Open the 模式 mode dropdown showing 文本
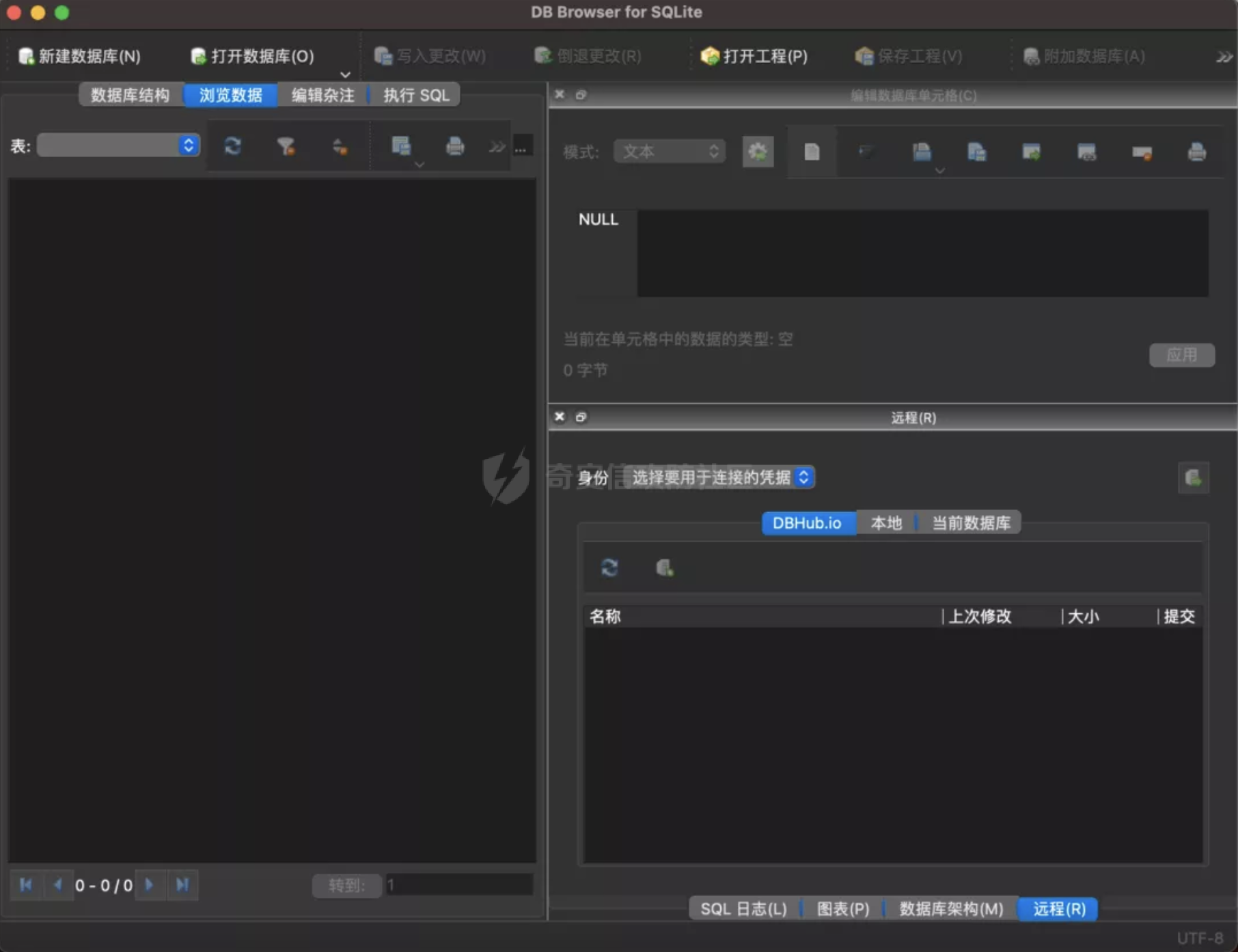1238x952 pixels. (669, 151)
